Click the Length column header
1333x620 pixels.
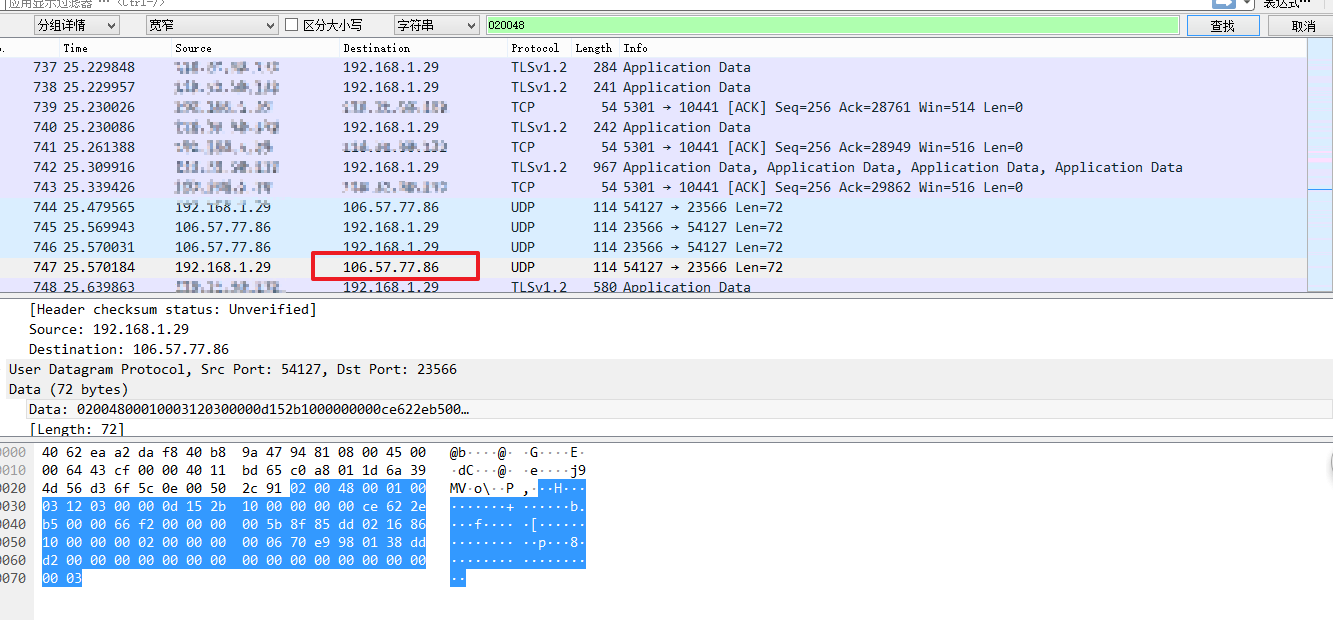pyautogui.click(x=593, y=48)
